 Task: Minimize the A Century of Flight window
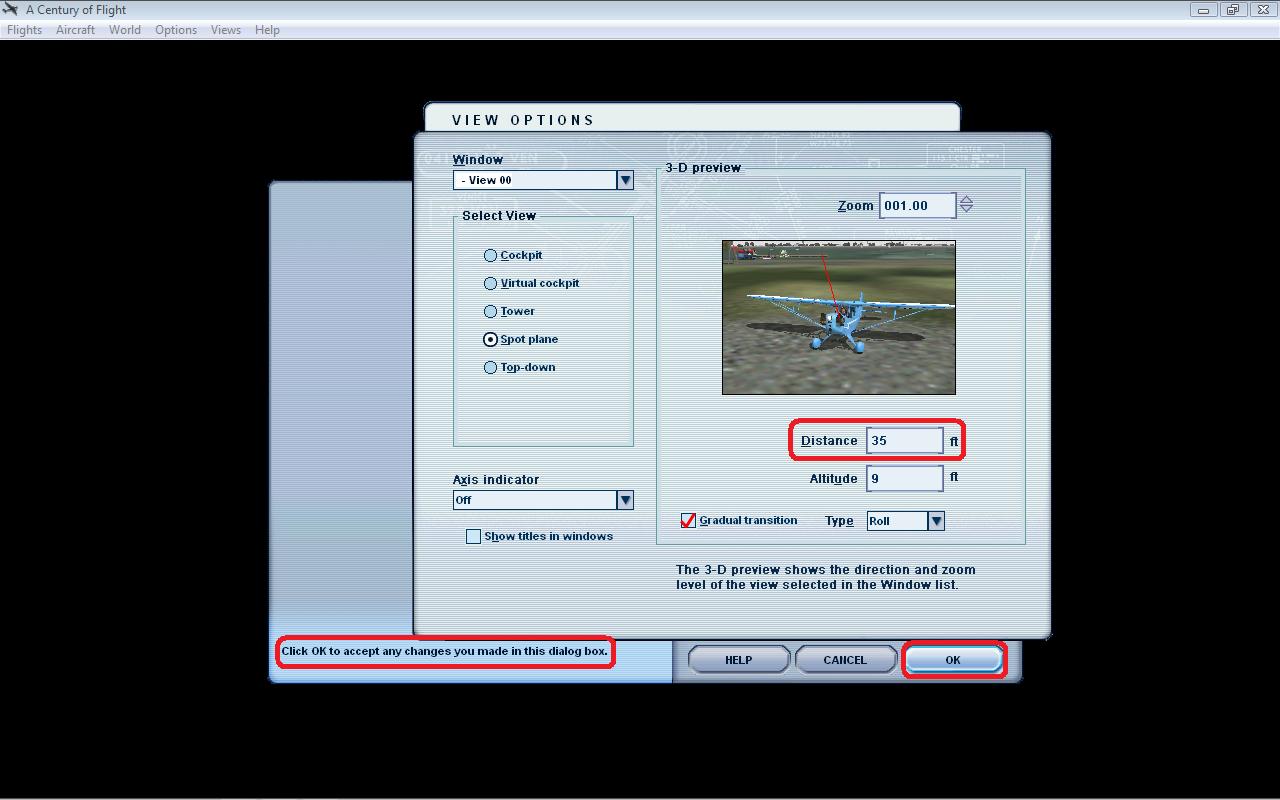pyautogui.click(x=1203, y=10)
